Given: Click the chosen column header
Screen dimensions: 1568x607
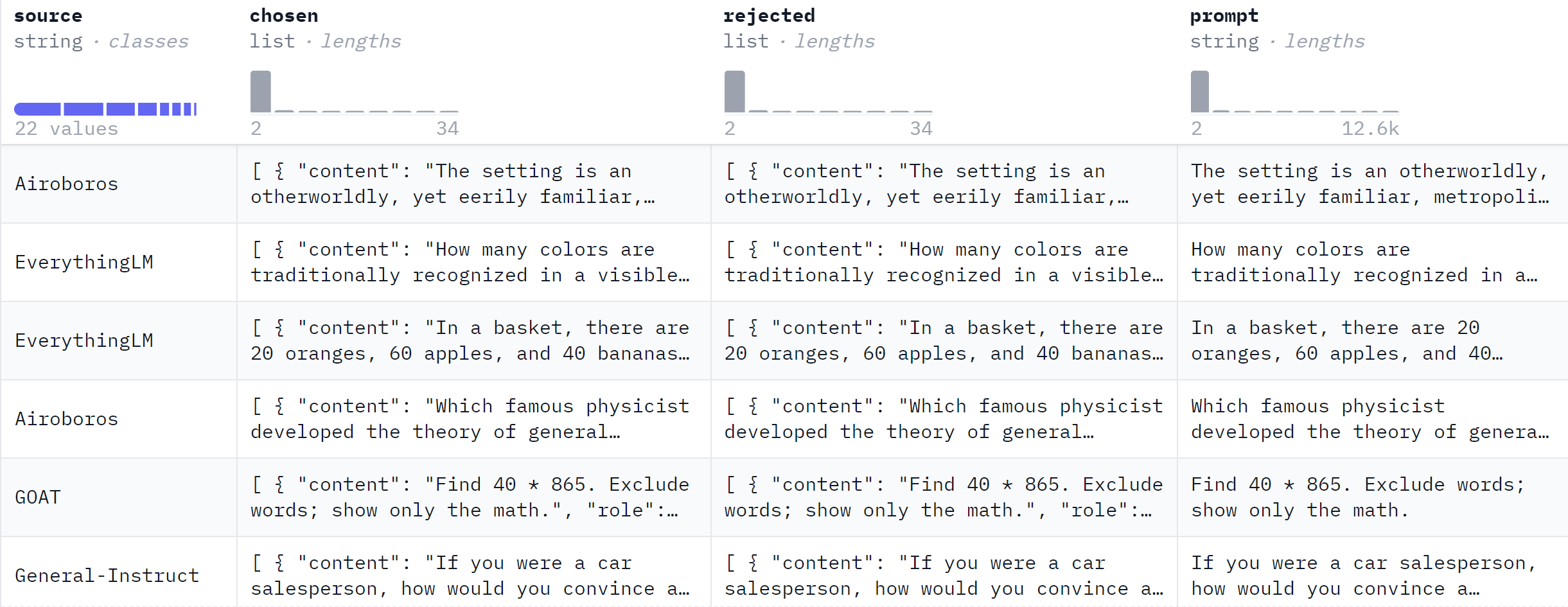Looking at the screenshot, I should 284,16.
